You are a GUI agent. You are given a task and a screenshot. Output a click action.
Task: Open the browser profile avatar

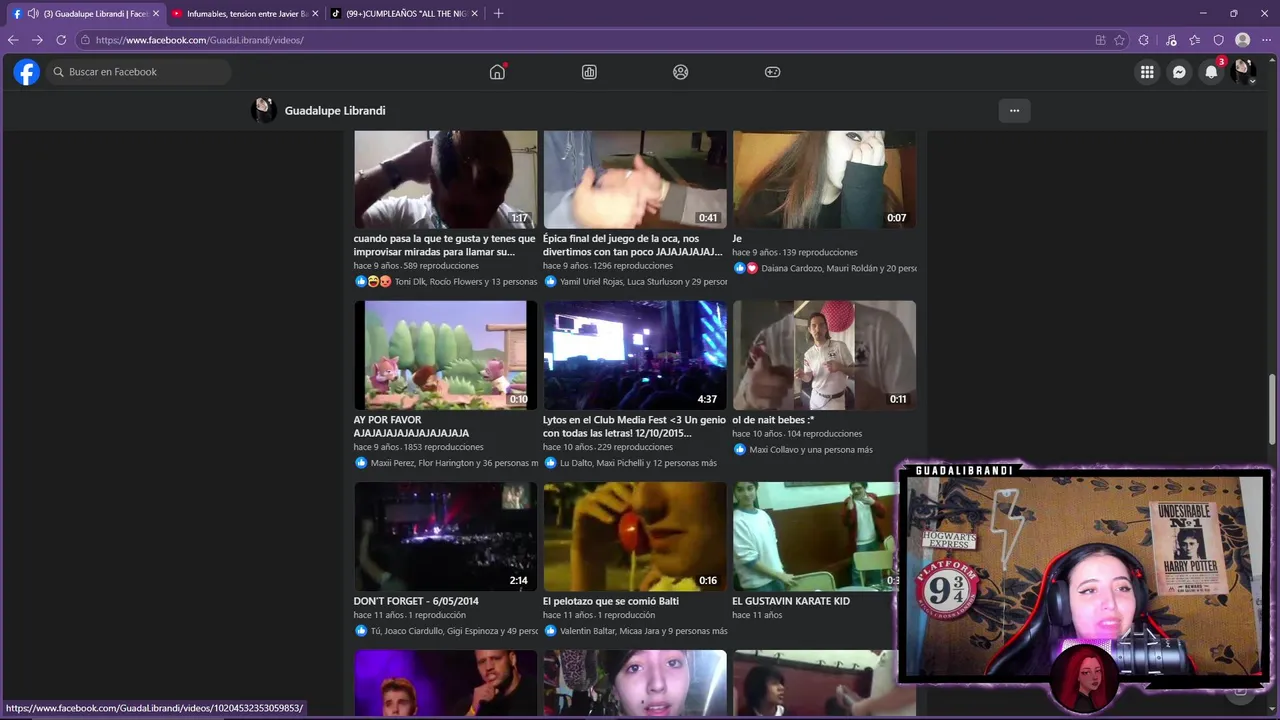pos(1243,40)
